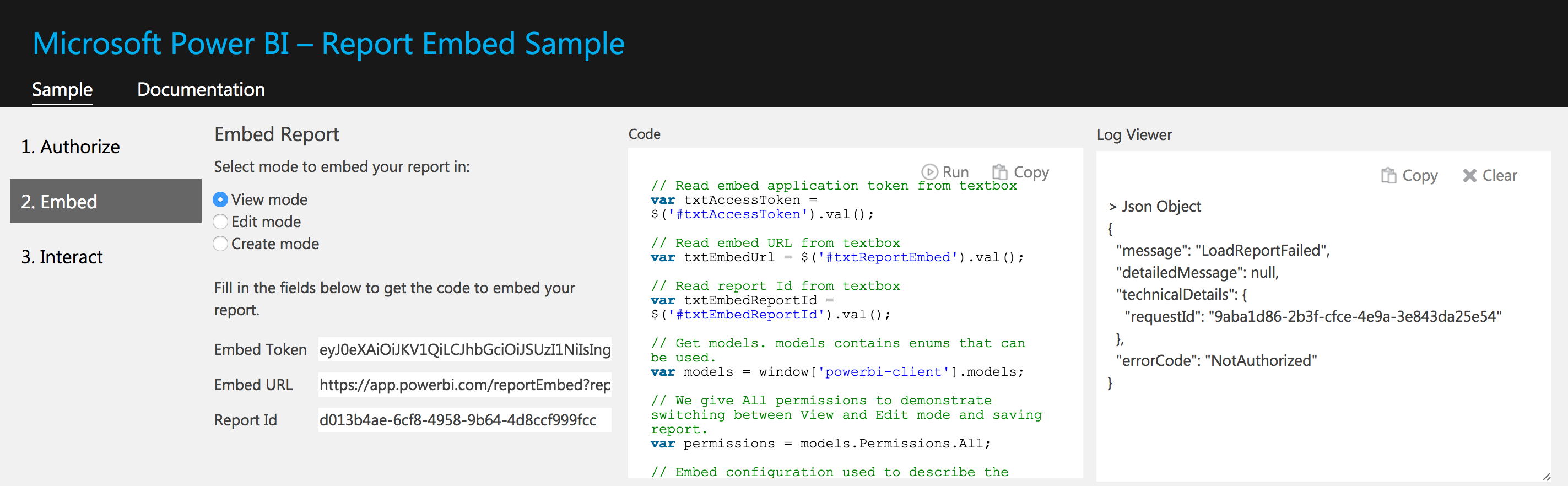
Task: Click the Log Viewer panel title
Action: pos(1134,134)
